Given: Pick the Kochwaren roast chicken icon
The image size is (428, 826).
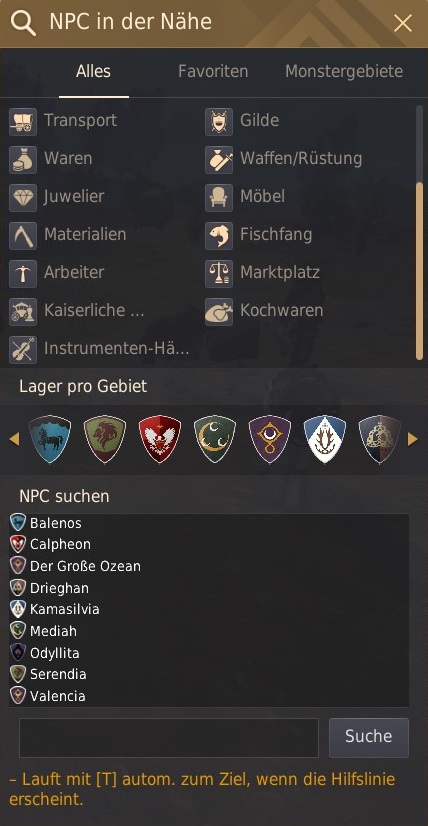Looking at the screenshot, I should pyautogui.click(x=219, y=311).
